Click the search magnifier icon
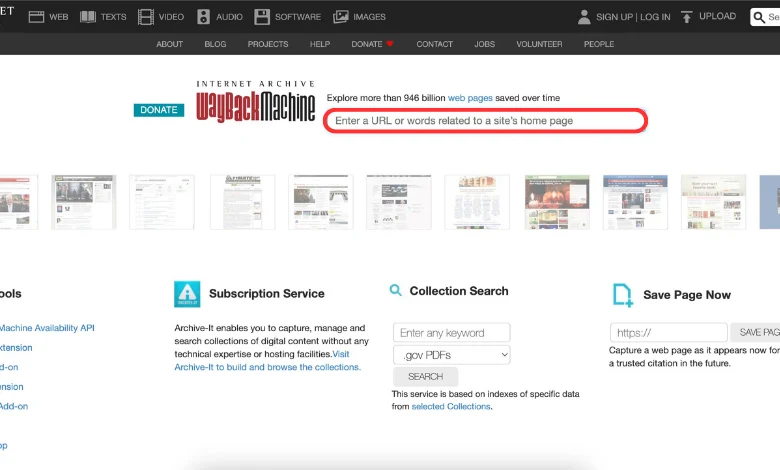 (759, 17)
